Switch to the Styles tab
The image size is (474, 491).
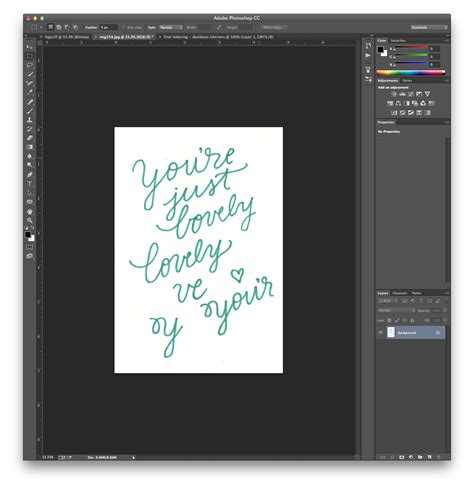click(407, 81)
